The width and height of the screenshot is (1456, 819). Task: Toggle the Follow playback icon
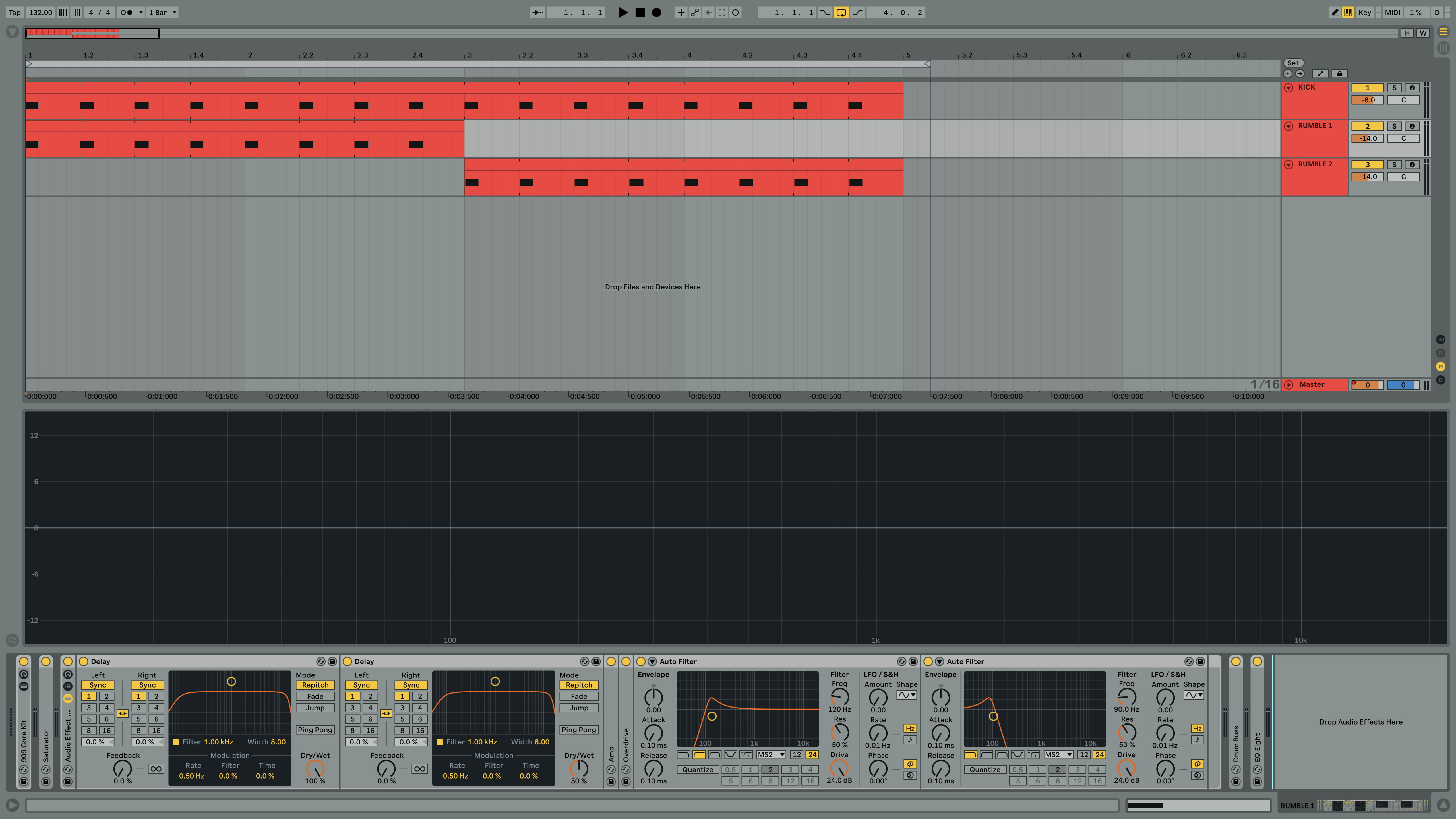click(x=537, y=13)
